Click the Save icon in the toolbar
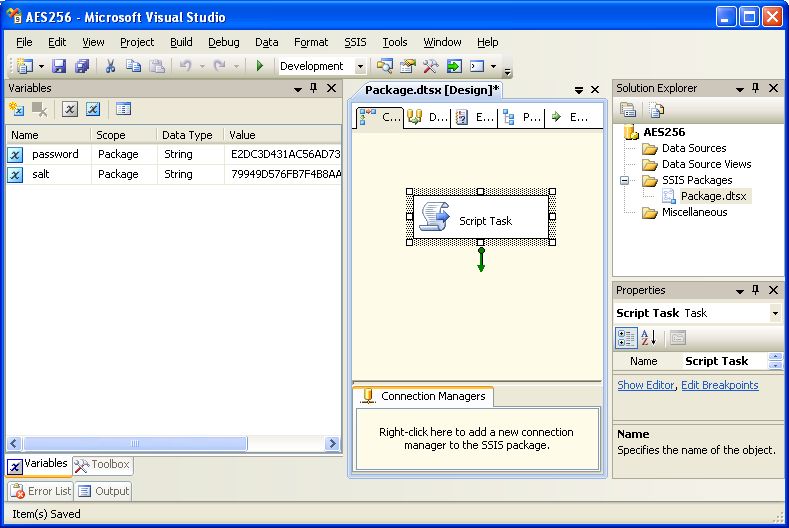Viewport: 789px width, 528px height. (59, 66)
